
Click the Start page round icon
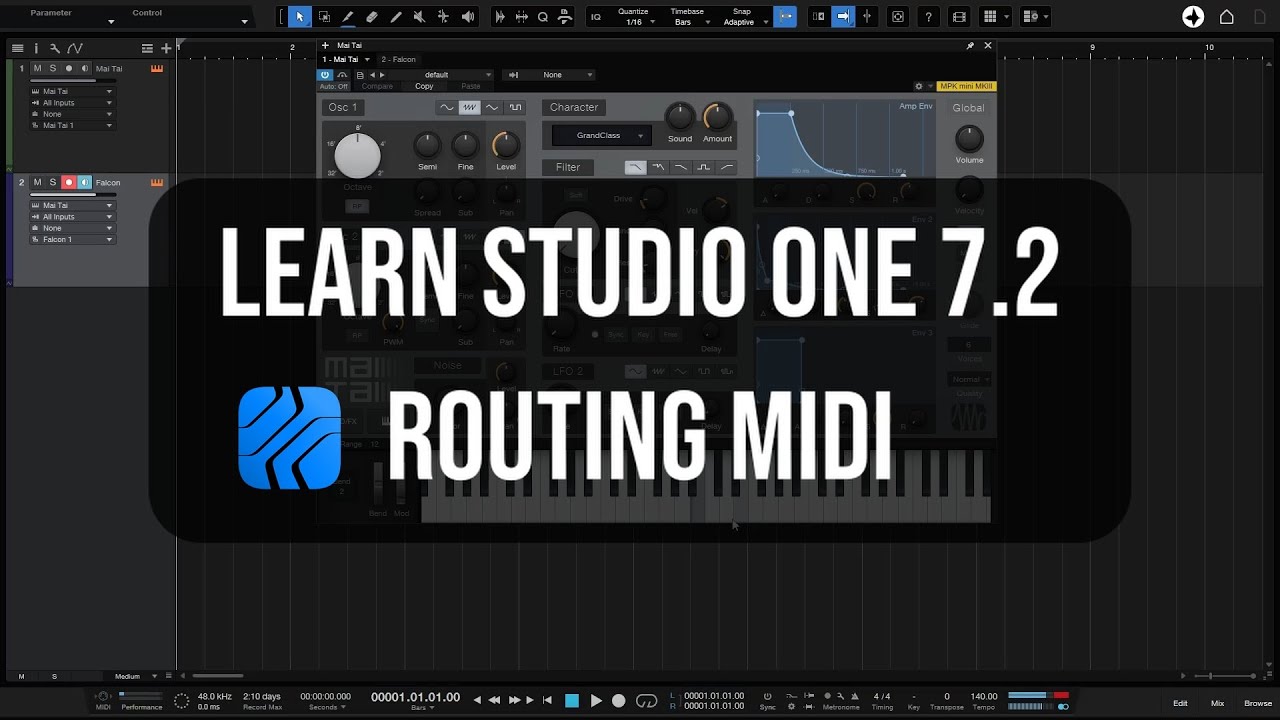(1193, 17)
